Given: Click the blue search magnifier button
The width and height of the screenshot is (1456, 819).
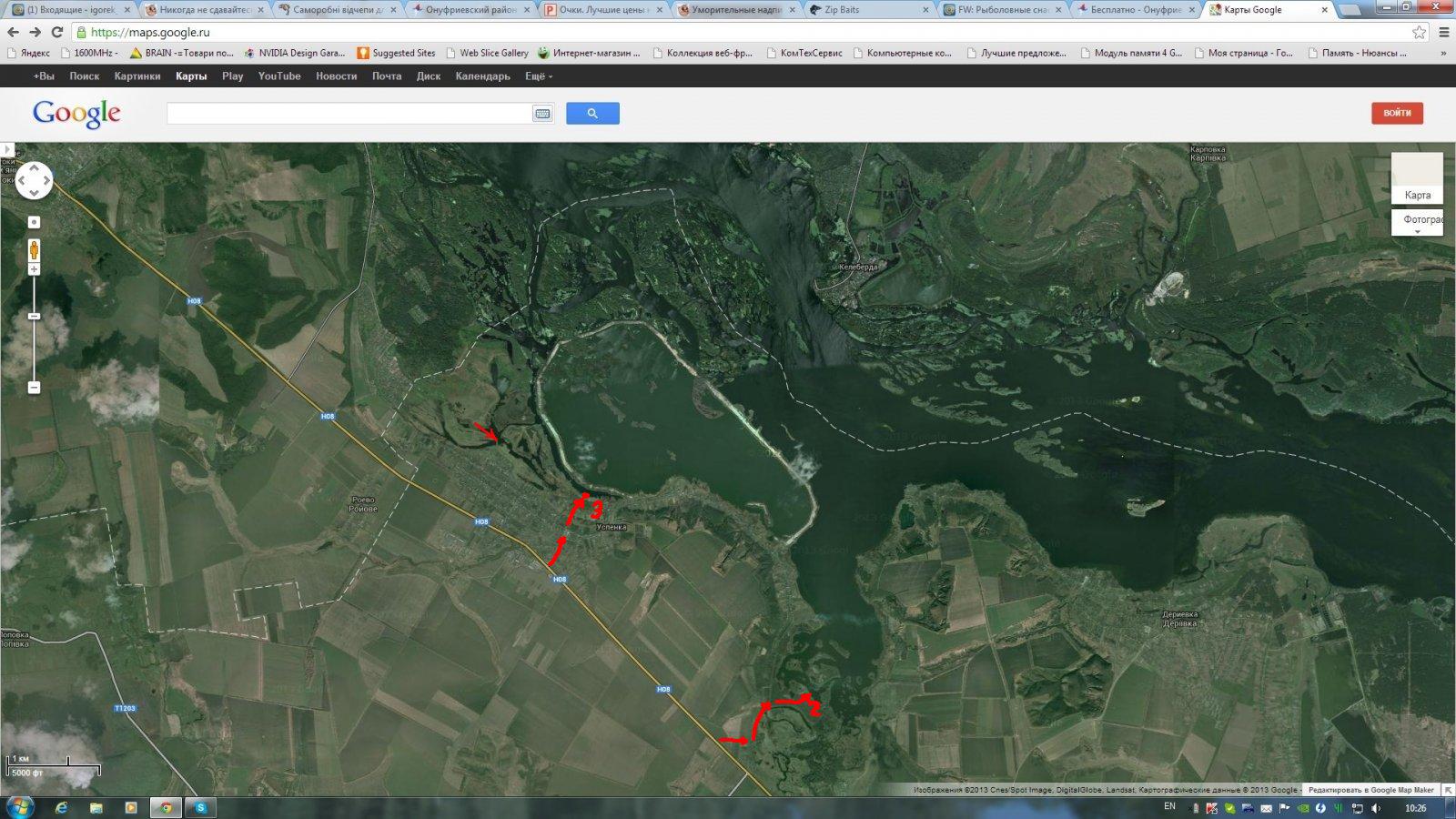Looking at the screenshot, I should 592,113.
